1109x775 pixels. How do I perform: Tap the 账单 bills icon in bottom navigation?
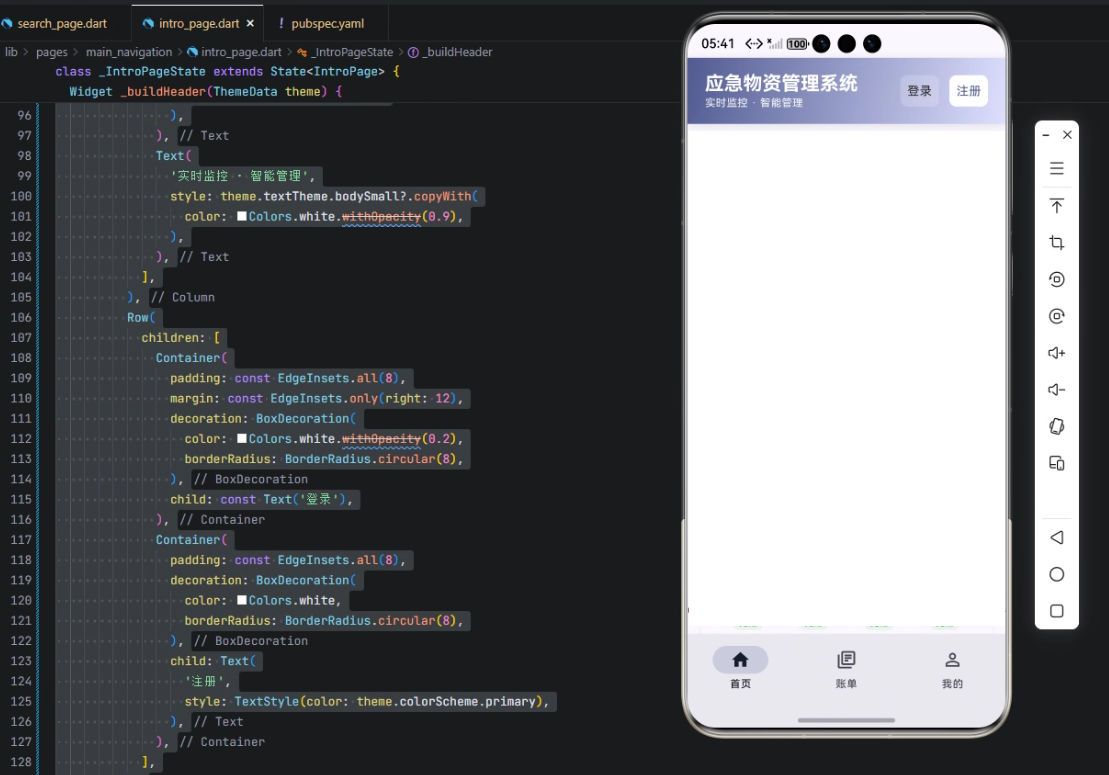(846, 660)
